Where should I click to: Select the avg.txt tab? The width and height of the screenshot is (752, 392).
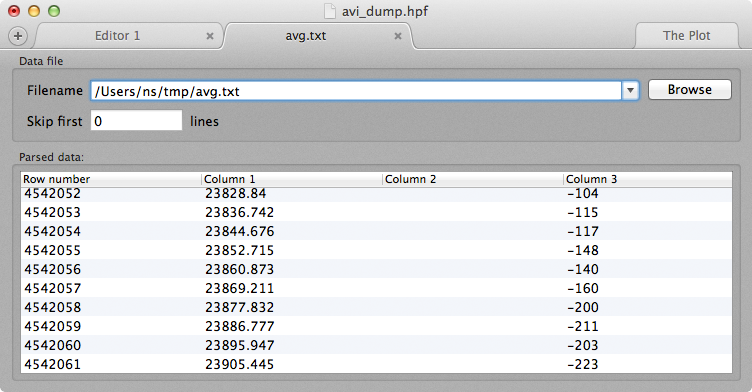[306, 36]
